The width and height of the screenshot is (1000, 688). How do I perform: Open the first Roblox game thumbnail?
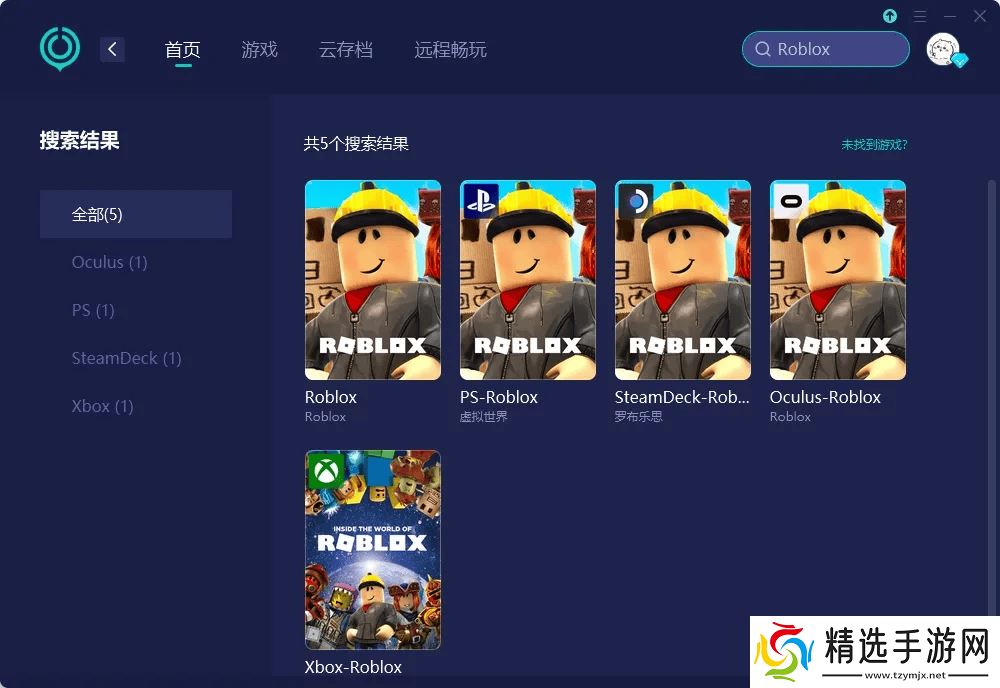tap(372, 280)
